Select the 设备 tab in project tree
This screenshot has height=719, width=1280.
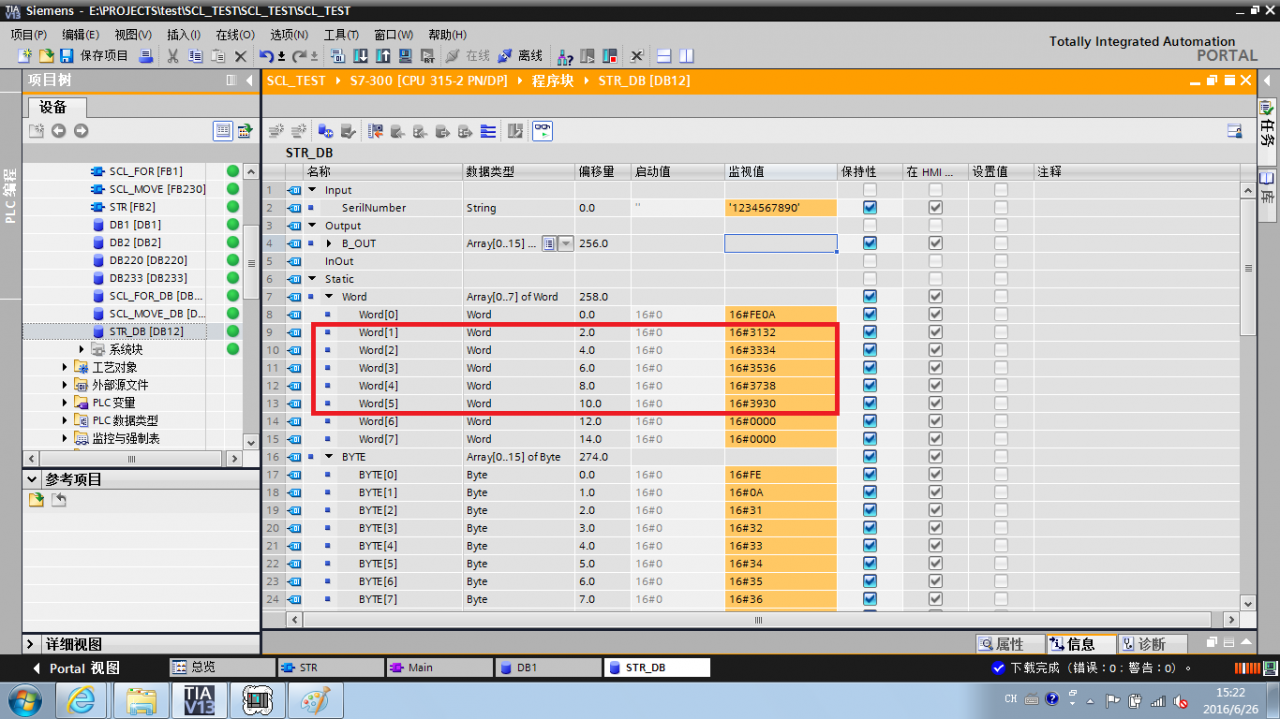[53, 107]
